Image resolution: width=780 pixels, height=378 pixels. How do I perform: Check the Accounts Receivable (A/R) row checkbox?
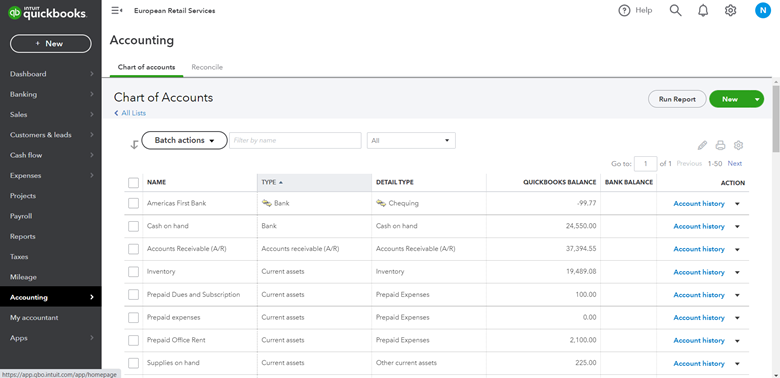133,249
